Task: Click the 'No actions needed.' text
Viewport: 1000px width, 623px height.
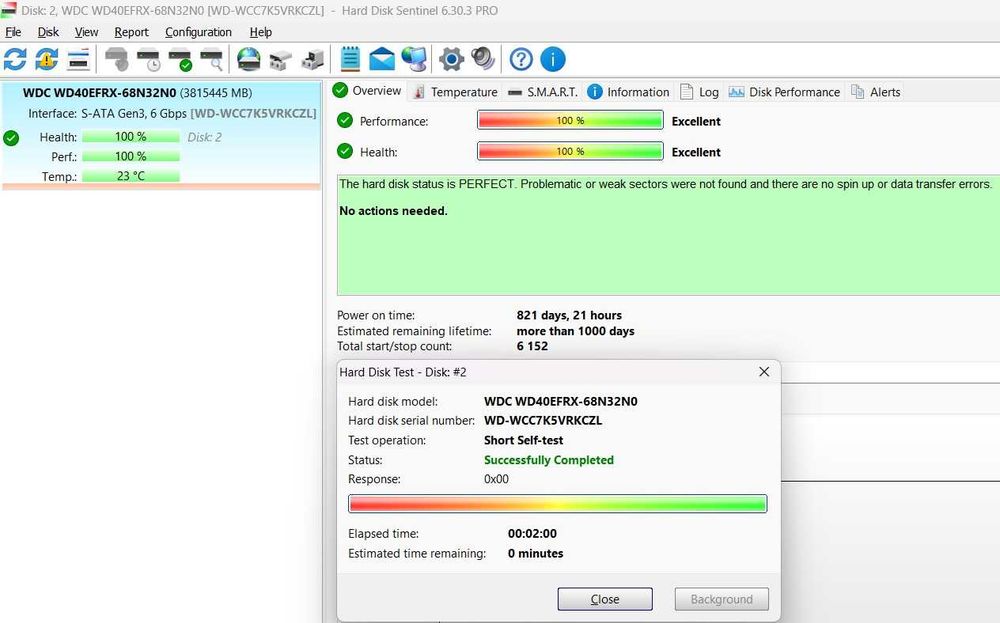Action: click(x=393, y=211)
